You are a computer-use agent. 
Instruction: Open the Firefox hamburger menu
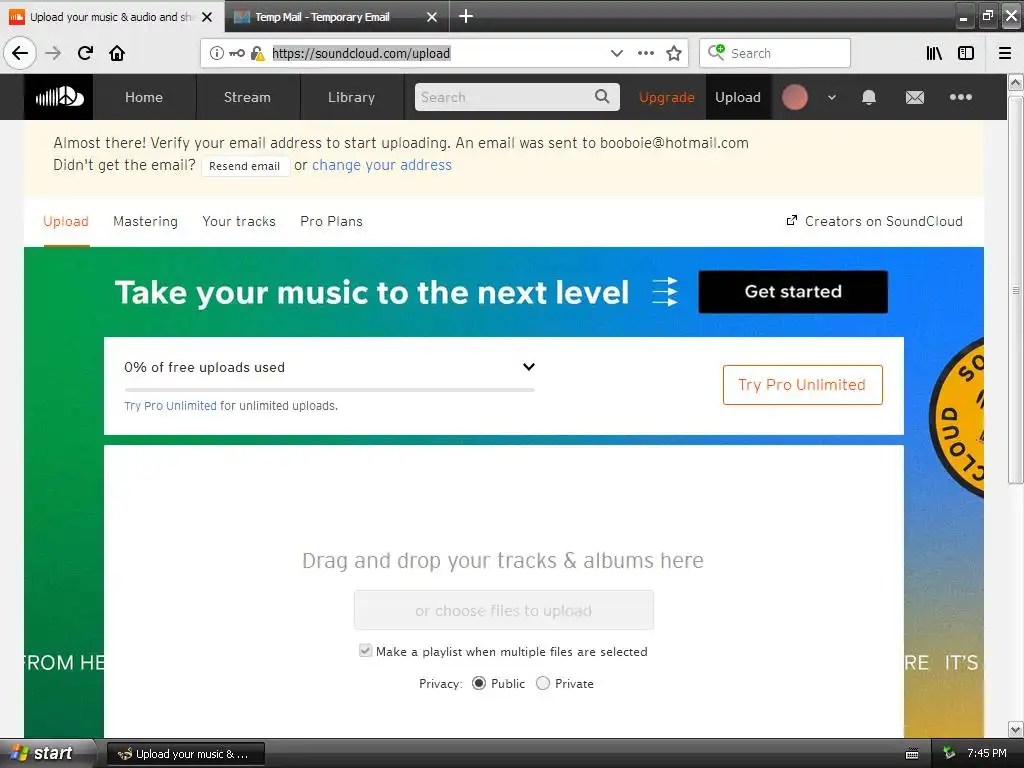coord(1005,53)
